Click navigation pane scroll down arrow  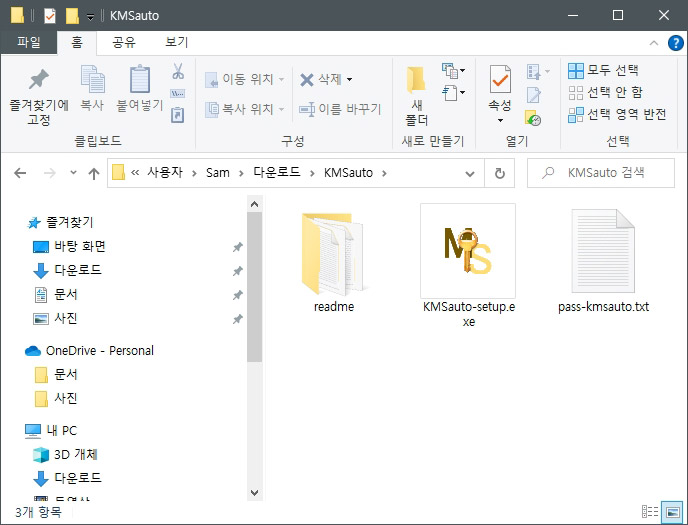[254, 493]
